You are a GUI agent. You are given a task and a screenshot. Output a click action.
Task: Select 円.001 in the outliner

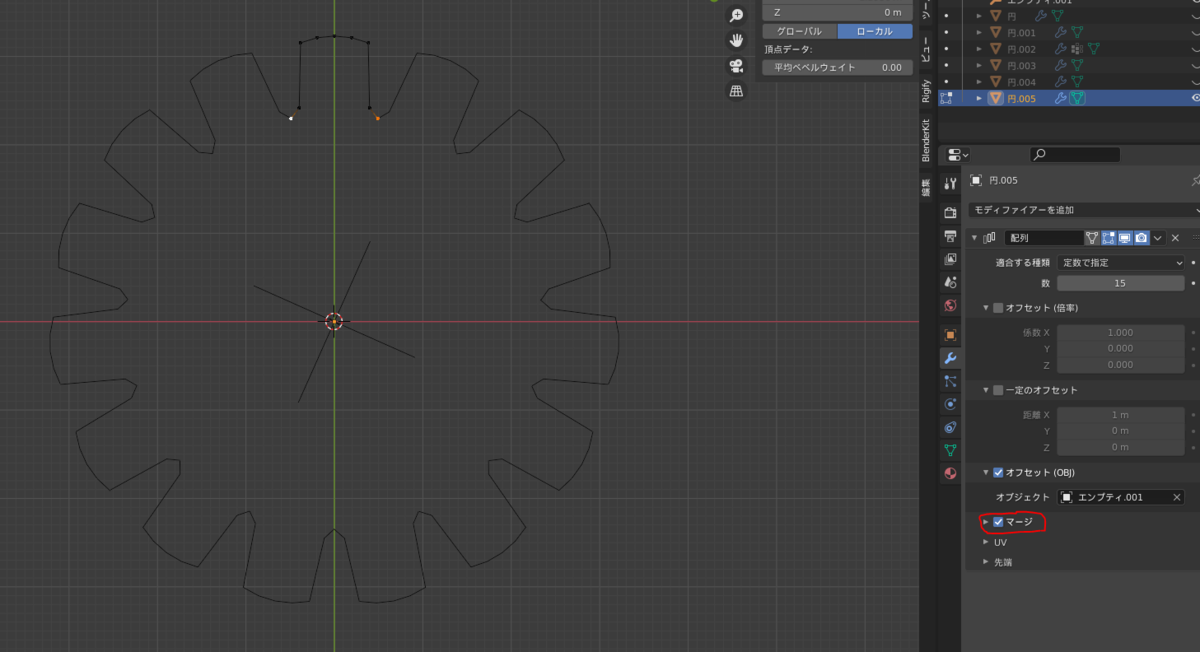point(1021,32)
